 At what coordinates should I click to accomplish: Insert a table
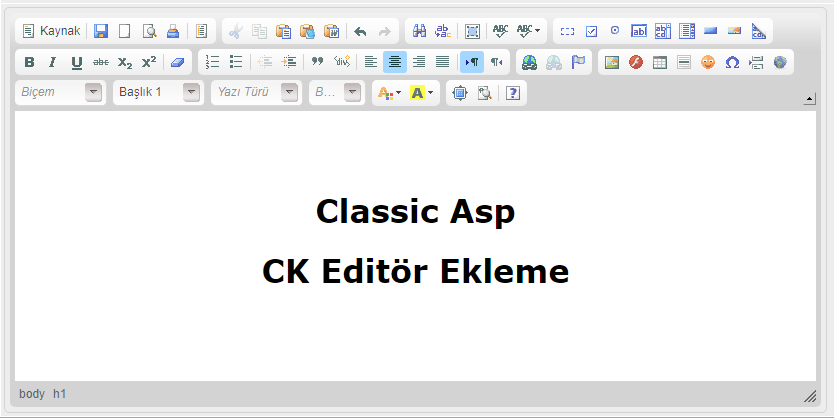point(660,62)
